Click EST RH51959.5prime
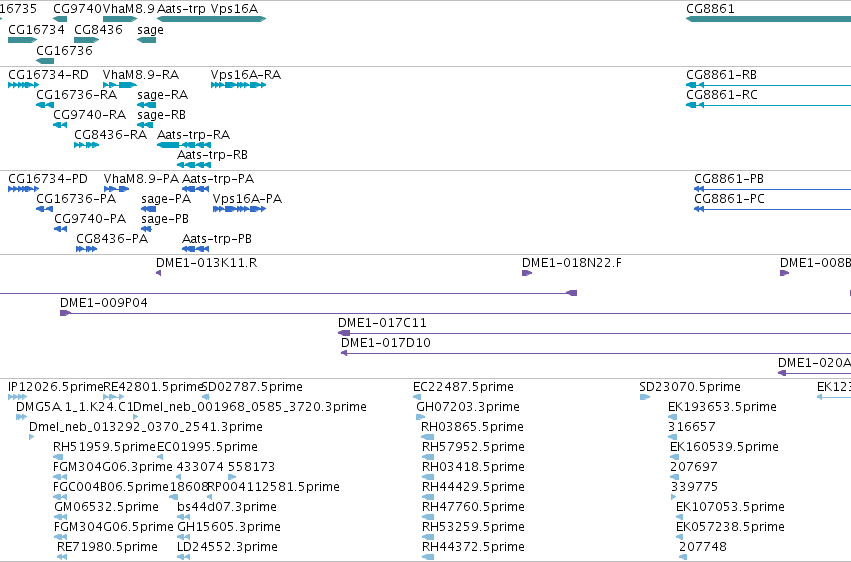 coord(60,457)
